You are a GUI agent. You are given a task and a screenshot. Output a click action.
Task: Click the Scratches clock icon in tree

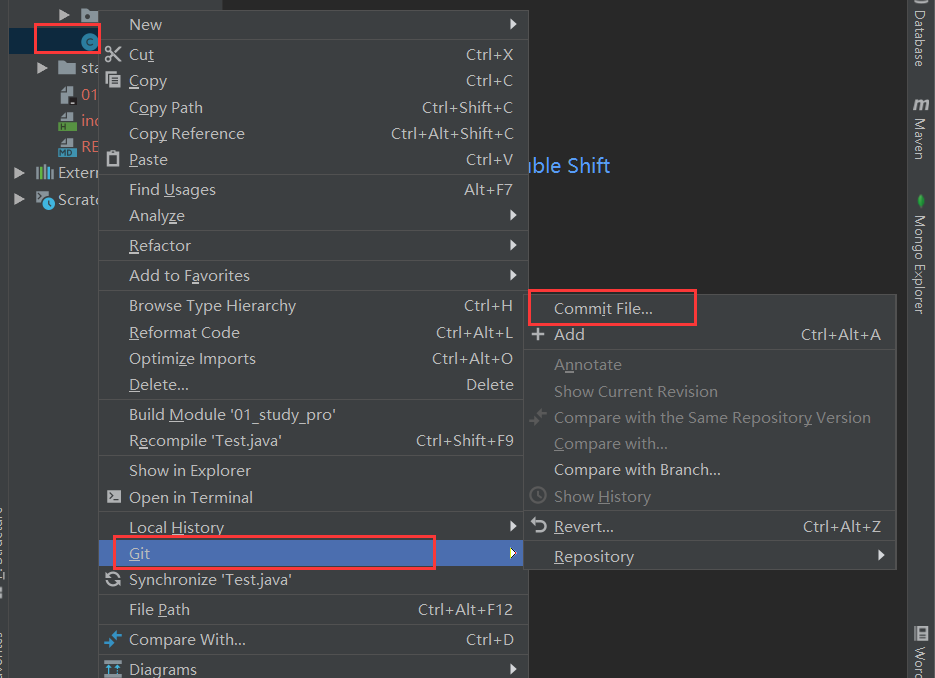point(45,200)
